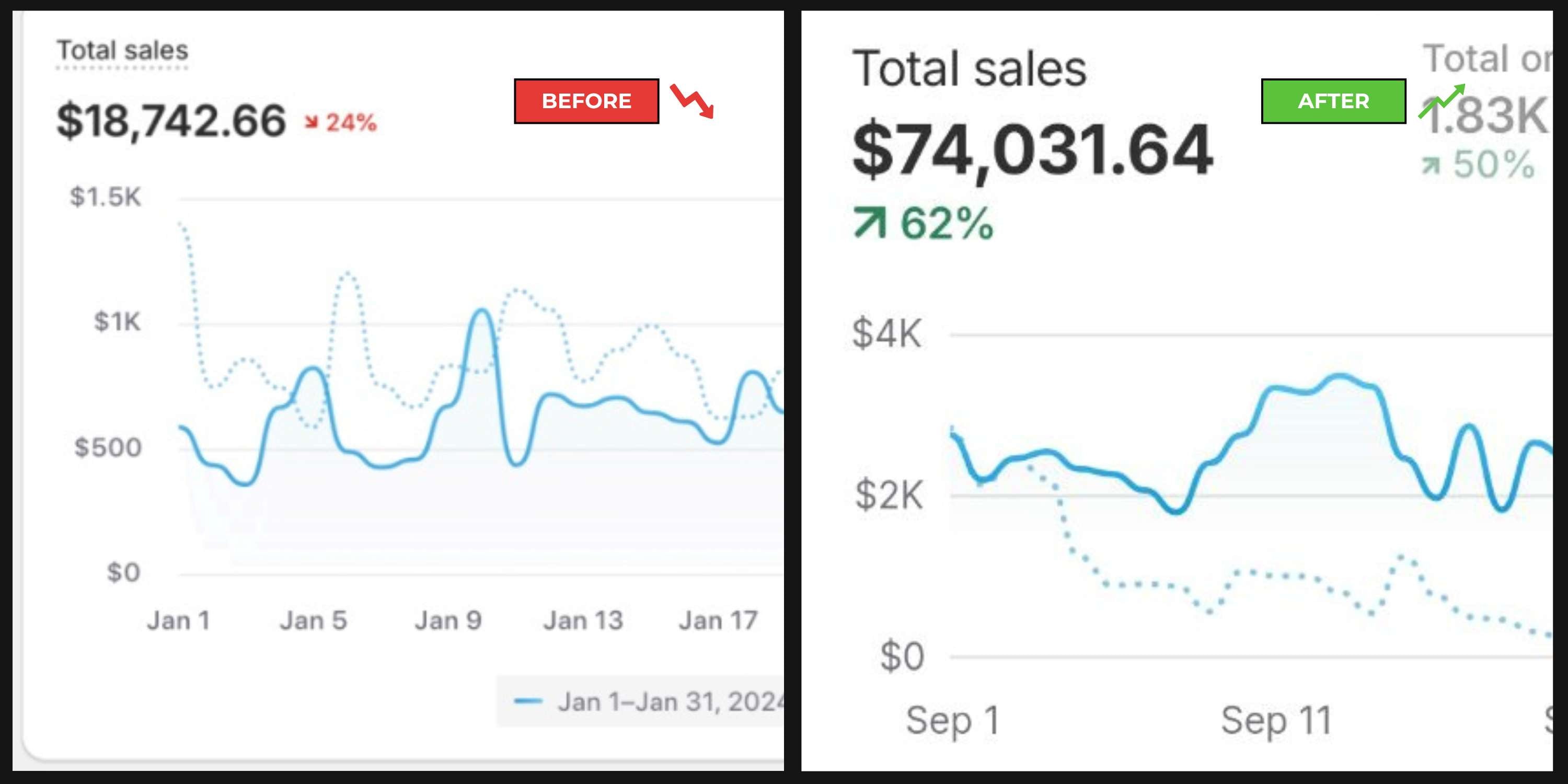Click the small red down arrow beside 24%
This screenshot has height=784, width=1568.
point(312,123)
